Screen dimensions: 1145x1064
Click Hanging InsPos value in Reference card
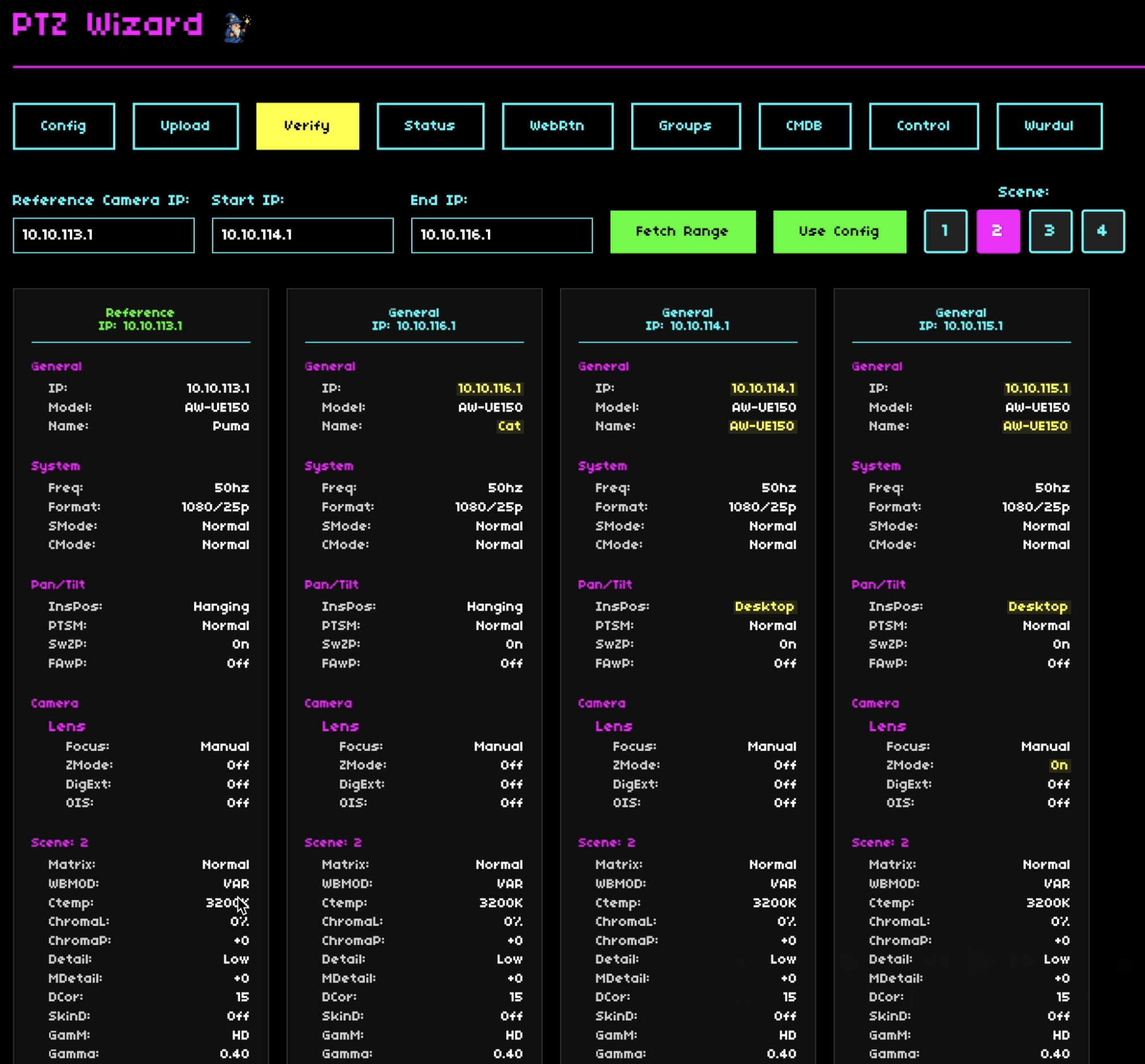(222, 607)
